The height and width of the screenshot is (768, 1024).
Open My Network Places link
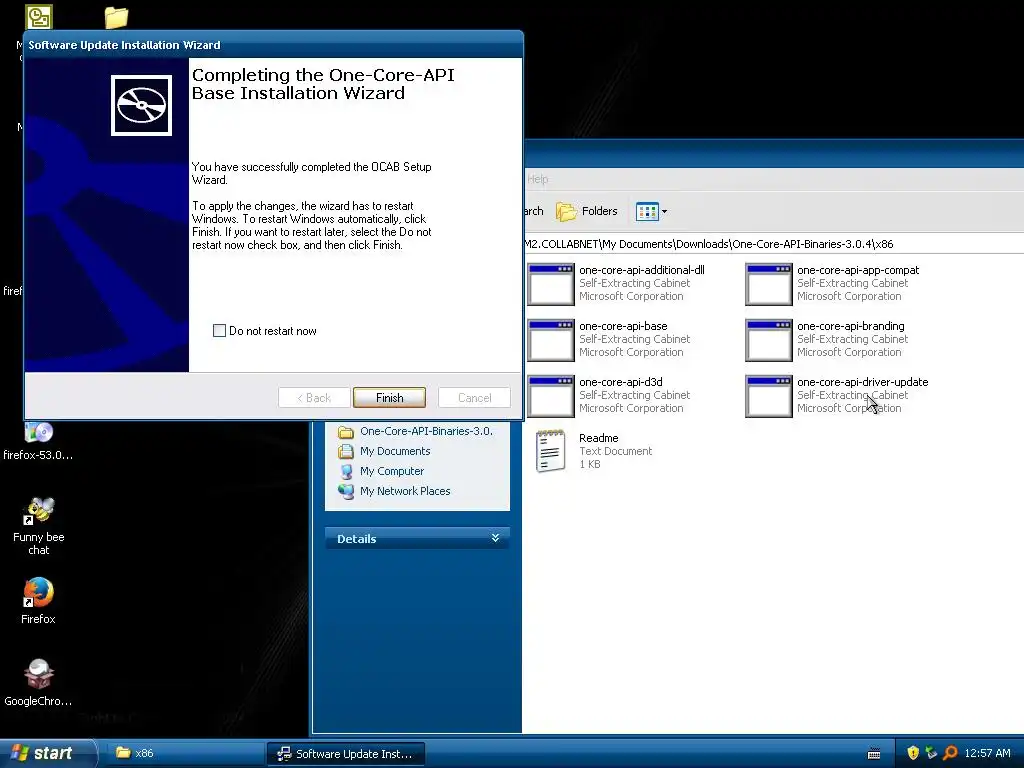pyautogui.click(x=405, y=491)
